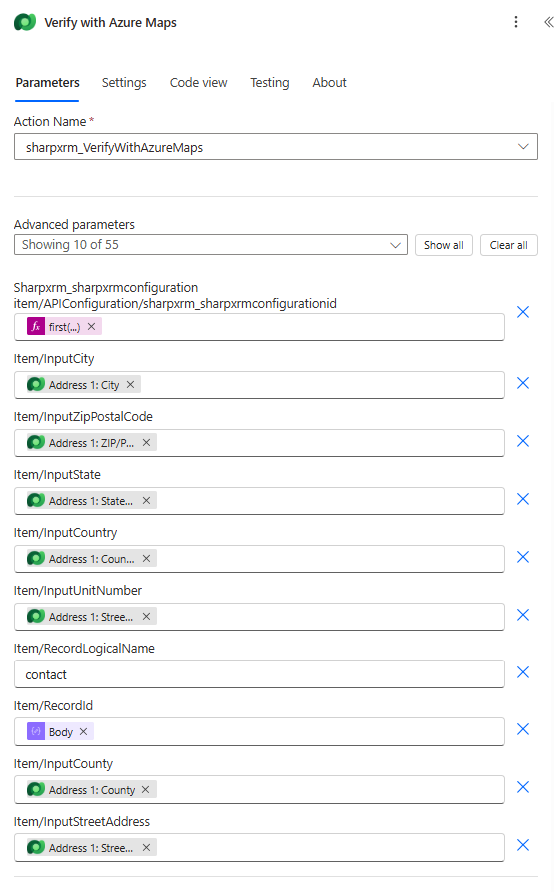Click inside the Item/RecordId input field

(x=259, y=732)
